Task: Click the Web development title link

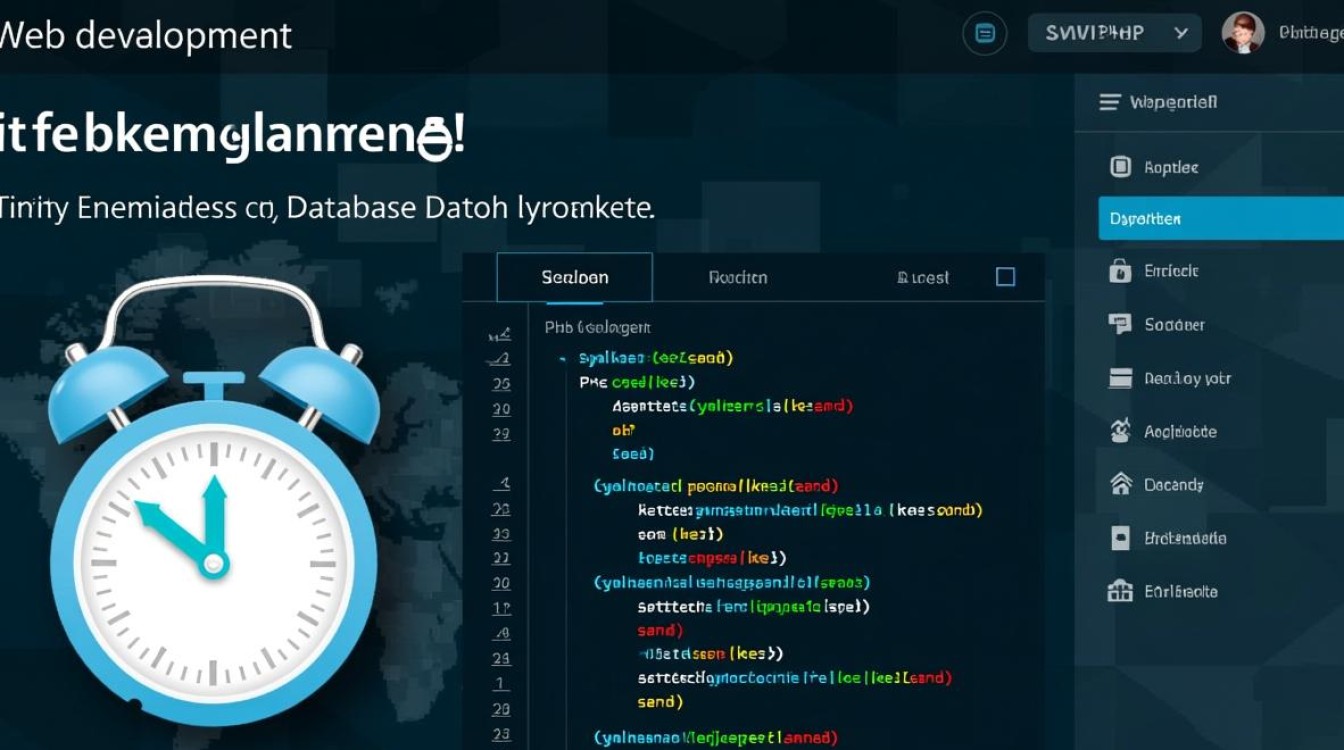Action: click(x=146, y=35)
